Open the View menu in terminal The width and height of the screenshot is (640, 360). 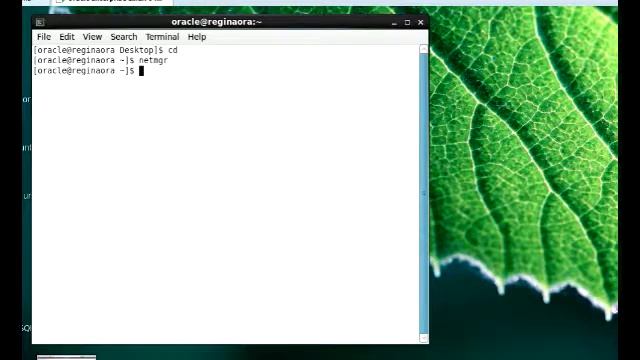[92, 37]
